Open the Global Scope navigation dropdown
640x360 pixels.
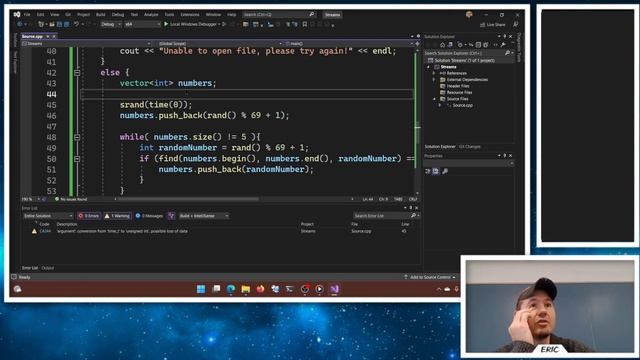point(220,43)
